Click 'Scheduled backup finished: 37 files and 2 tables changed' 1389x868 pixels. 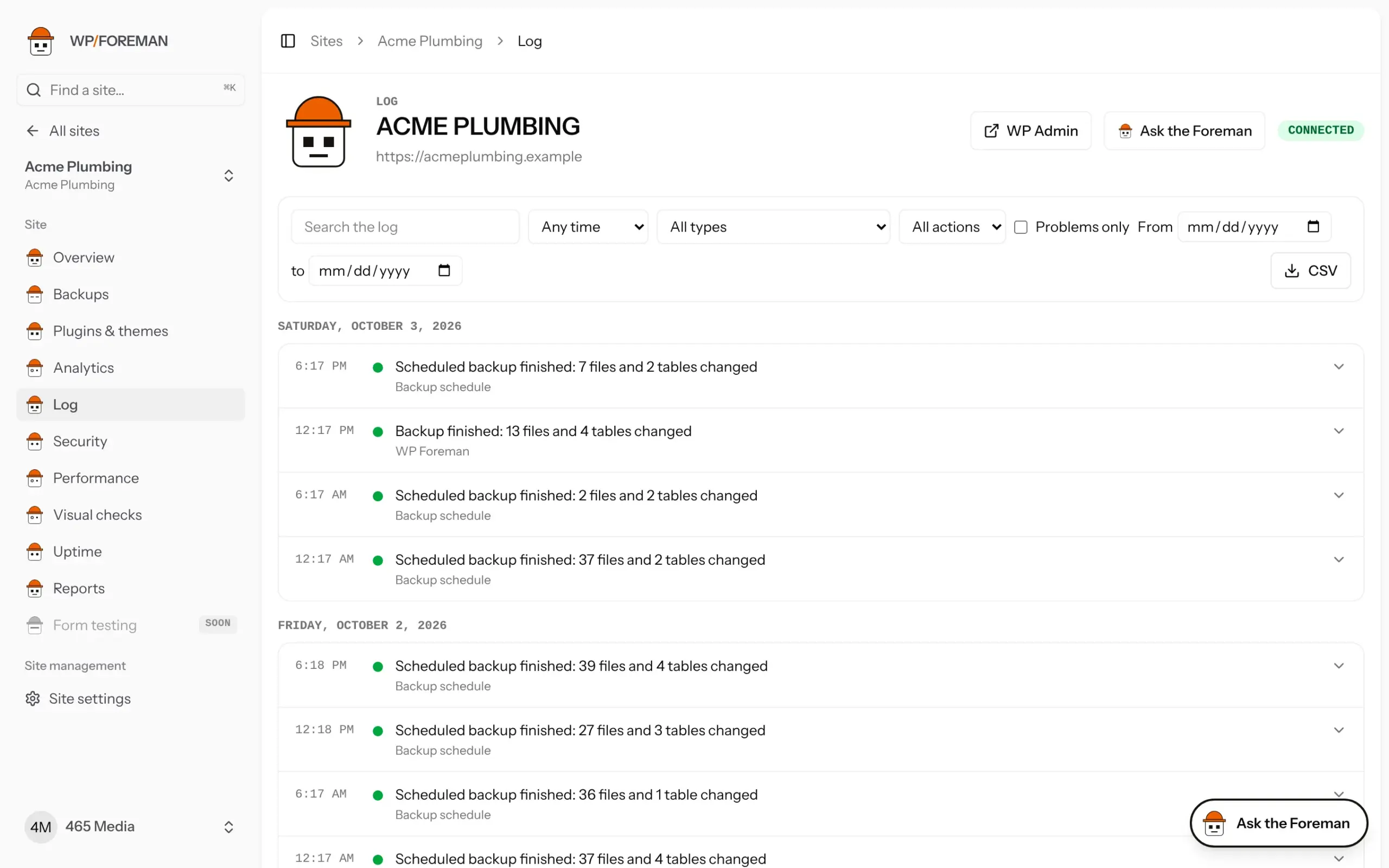pyautogui.click(x=579, y=560)
